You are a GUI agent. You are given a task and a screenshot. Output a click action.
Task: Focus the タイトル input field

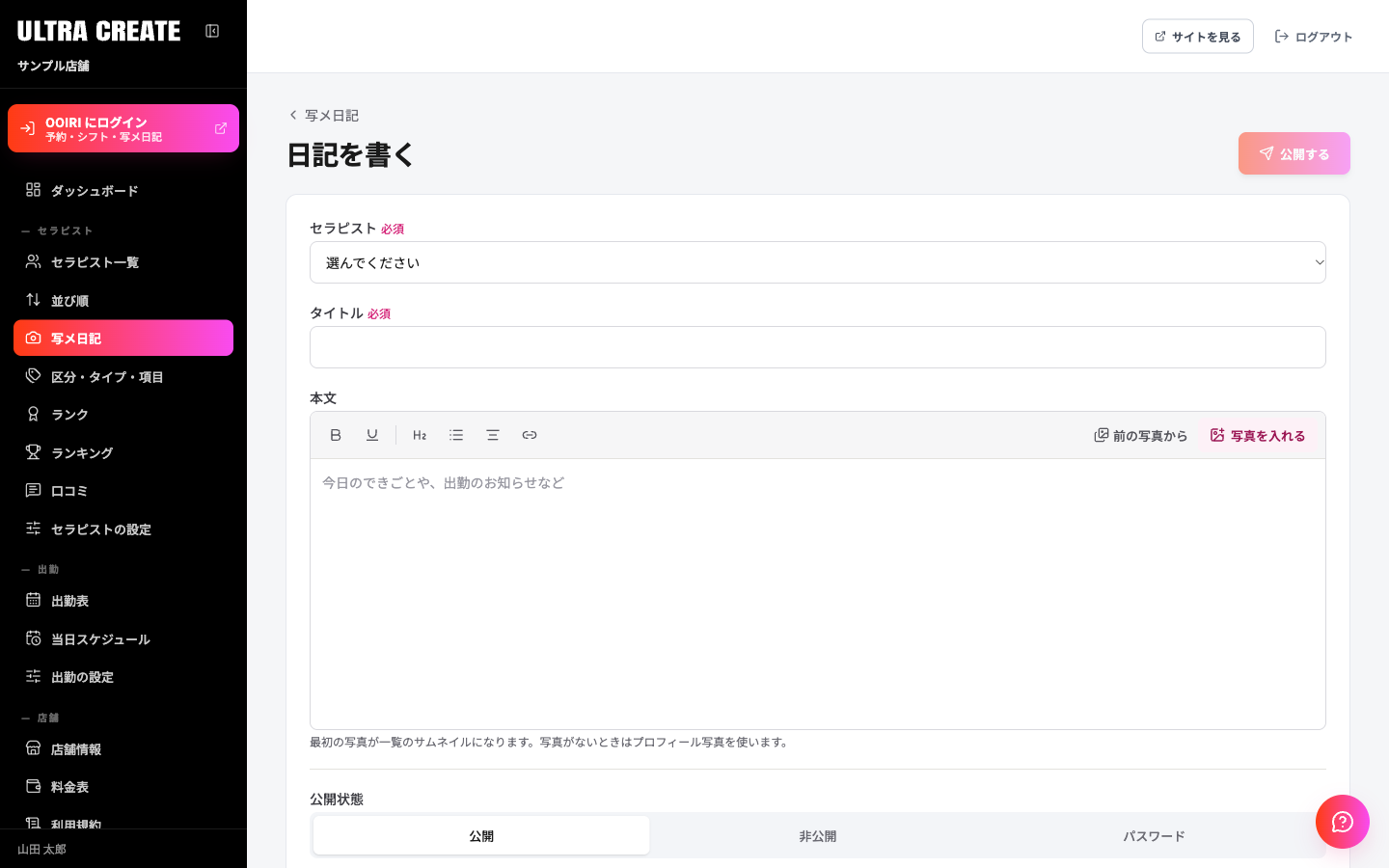[818, 347]
